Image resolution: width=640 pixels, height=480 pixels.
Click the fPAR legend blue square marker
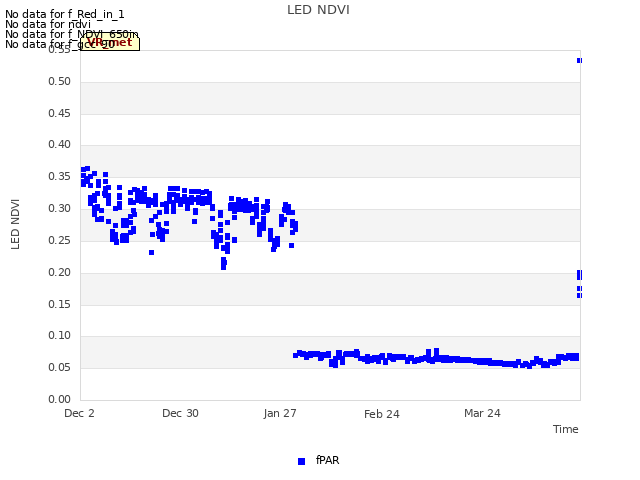301,461
